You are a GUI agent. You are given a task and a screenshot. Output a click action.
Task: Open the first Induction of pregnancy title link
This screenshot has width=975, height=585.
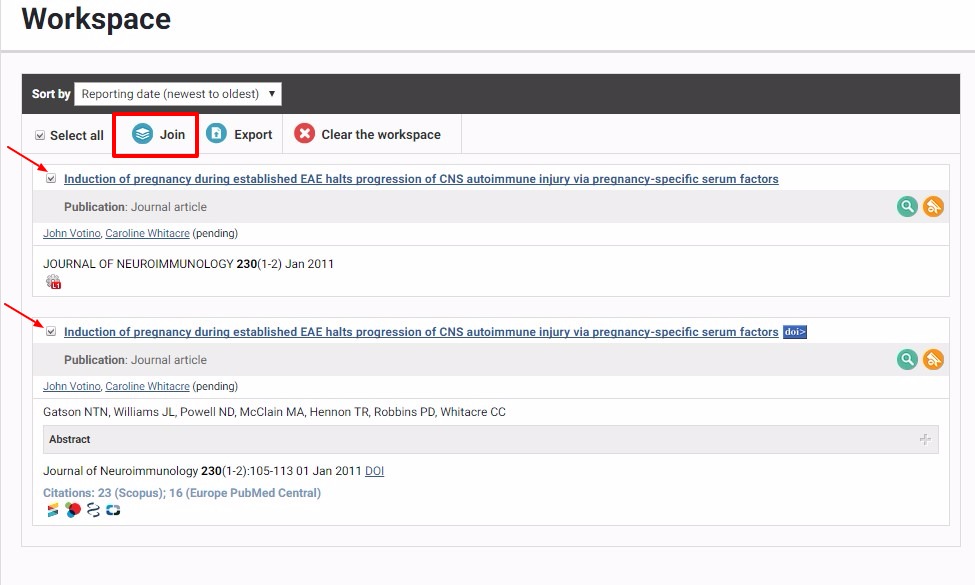[x=421, y=179]
